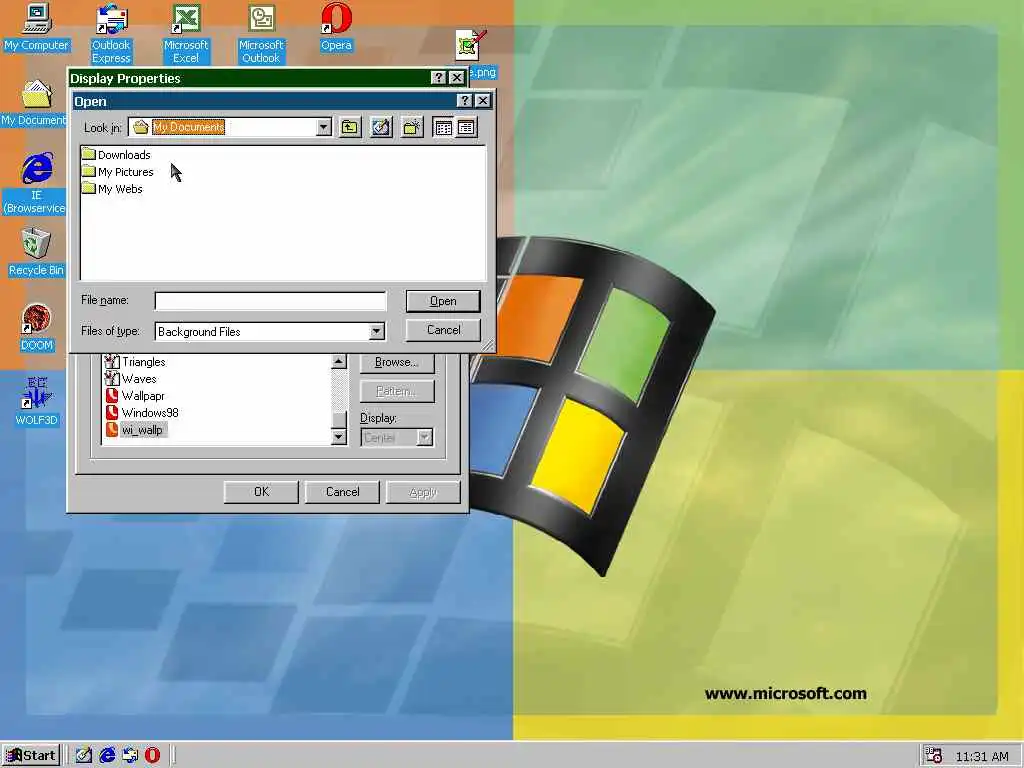Launch Internet Explorer from quick launch bar
Screen dimensions: 1024x768
[x=107, y=756]
